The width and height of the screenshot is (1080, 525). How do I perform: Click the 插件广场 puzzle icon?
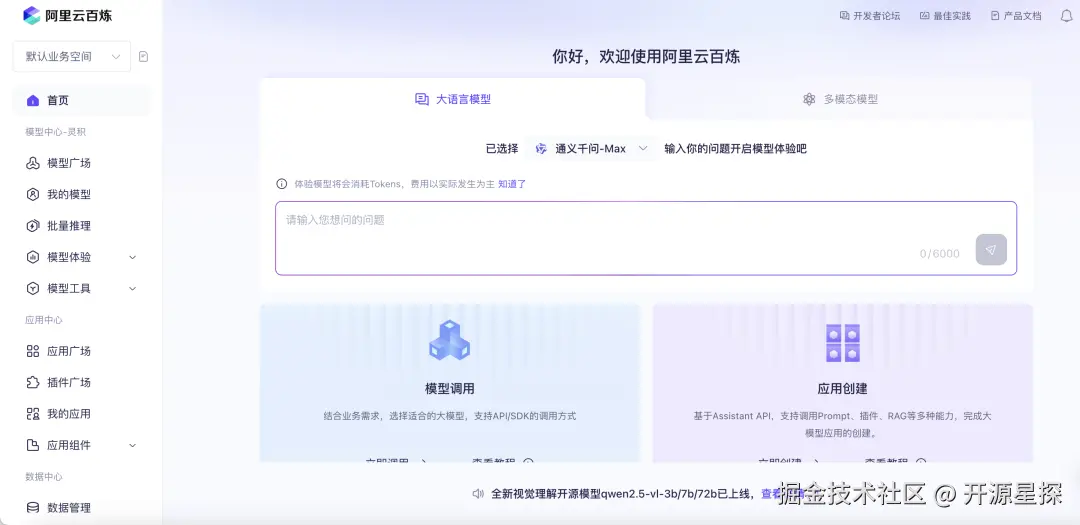click(32, 382)
